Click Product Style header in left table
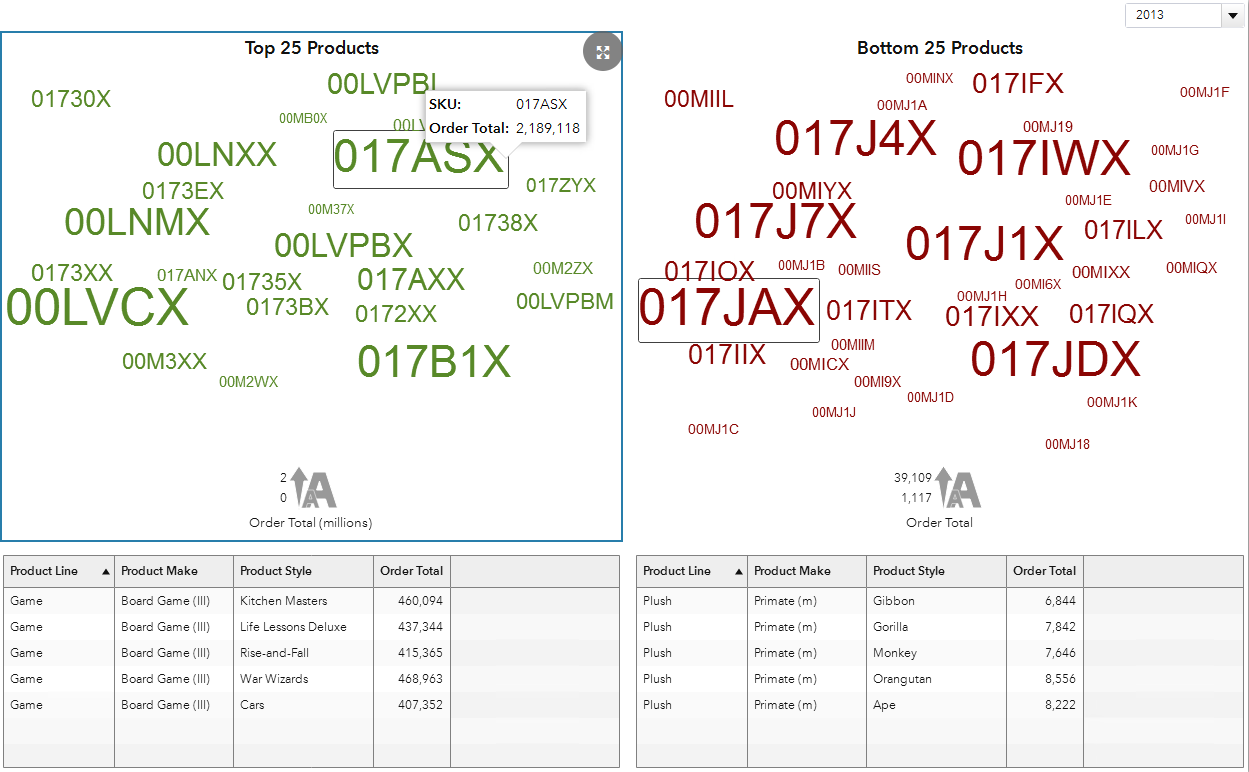1249x772 pixels. coord(276,571)
